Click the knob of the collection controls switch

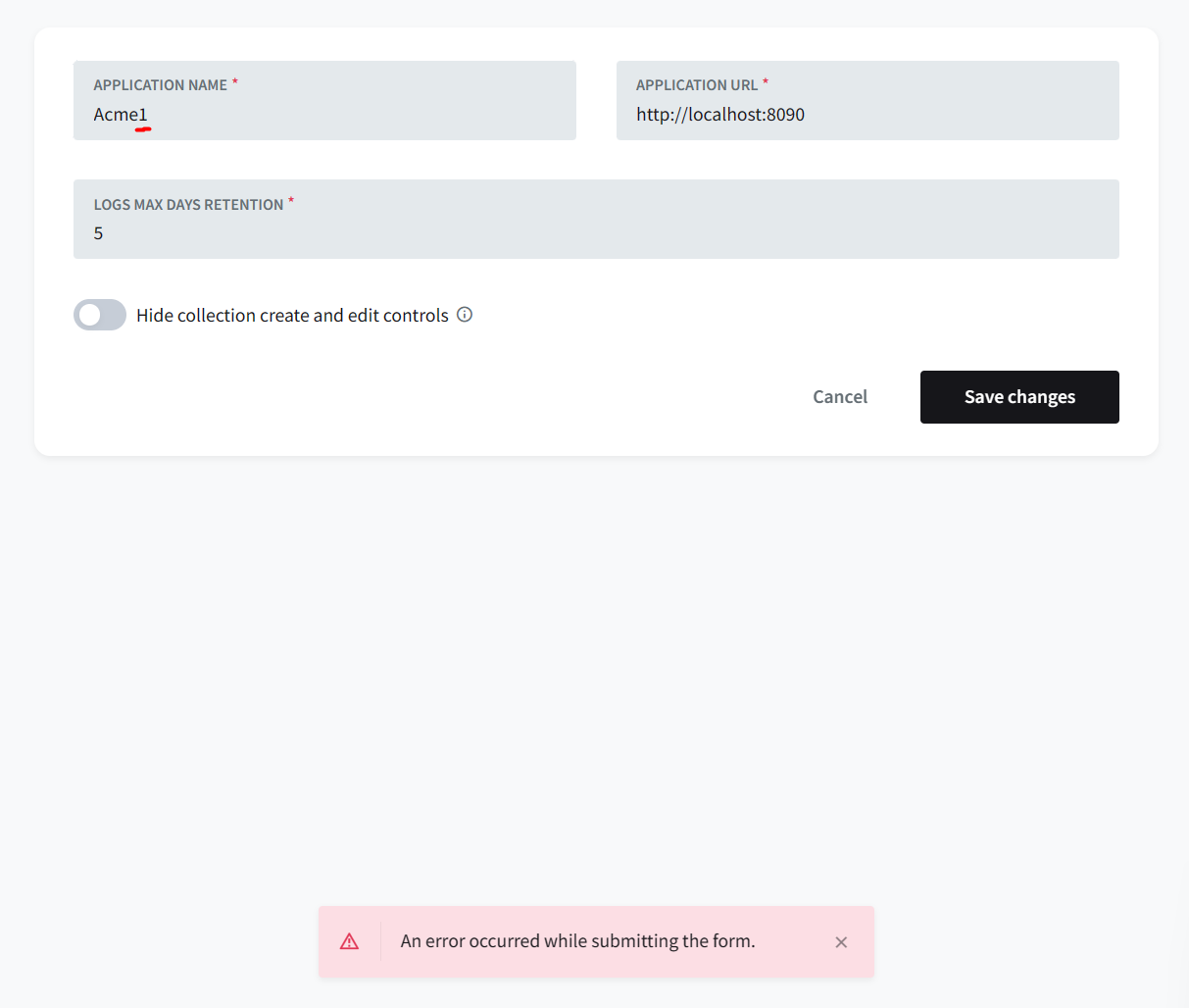90,314
